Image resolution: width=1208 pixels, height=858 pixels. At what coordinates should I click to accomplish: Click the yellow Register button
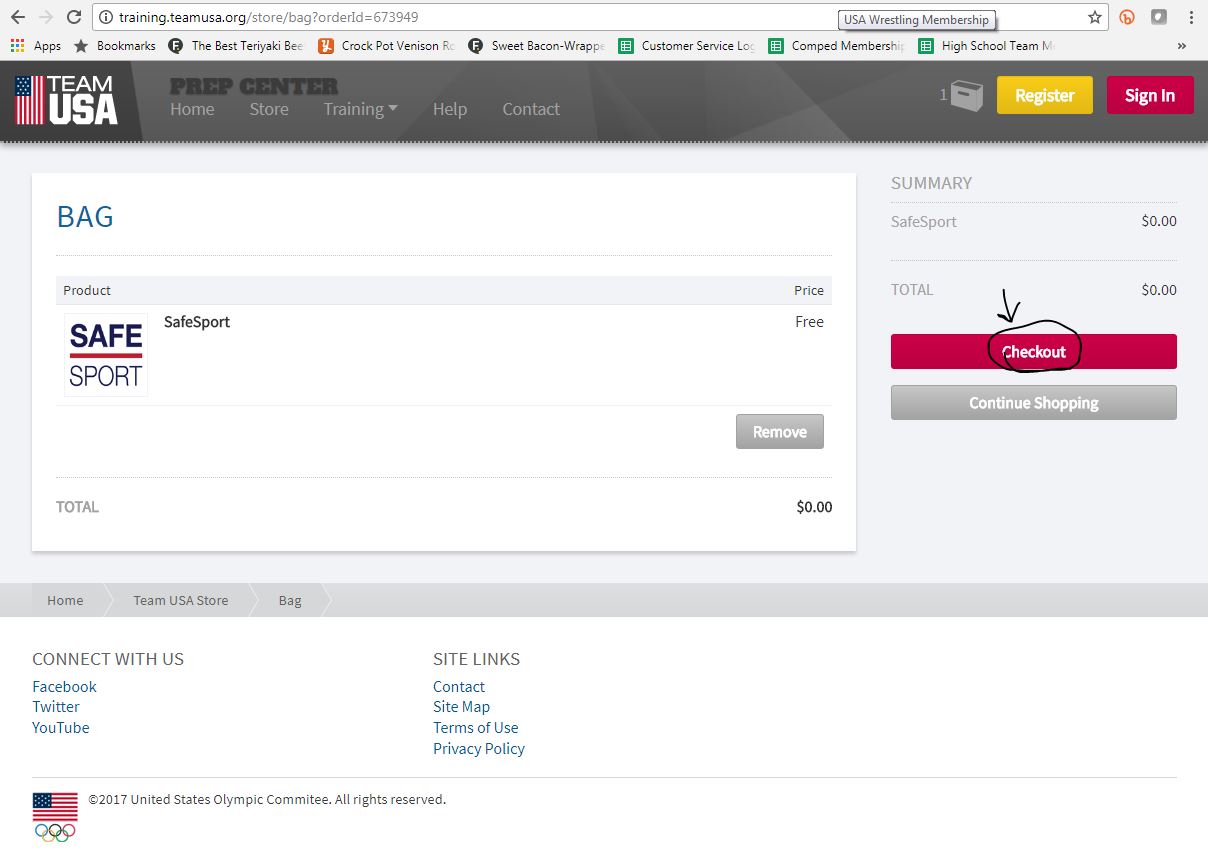1044,95
